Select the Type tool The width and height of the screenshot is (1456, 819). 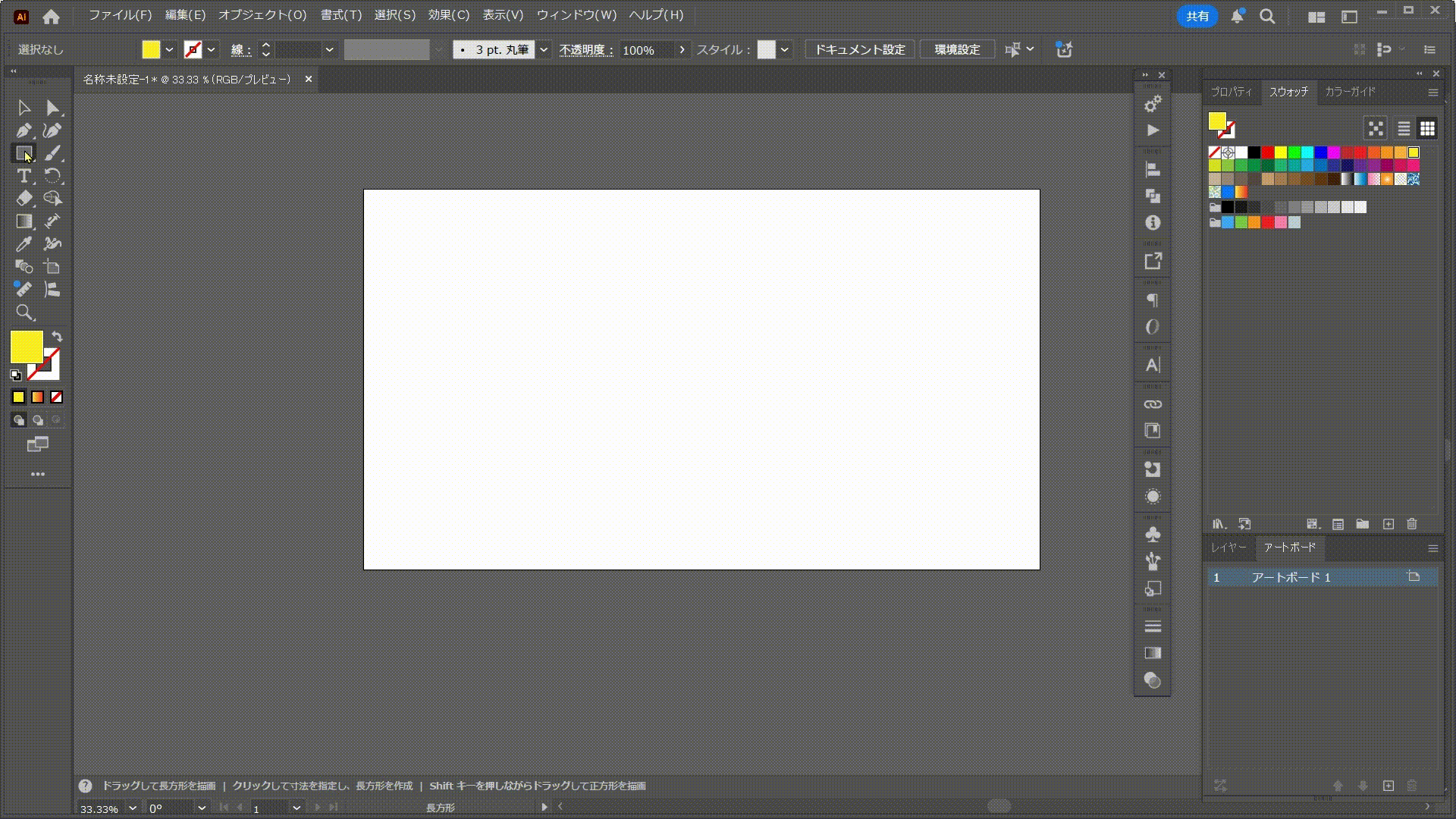click(x=24, y=176)
